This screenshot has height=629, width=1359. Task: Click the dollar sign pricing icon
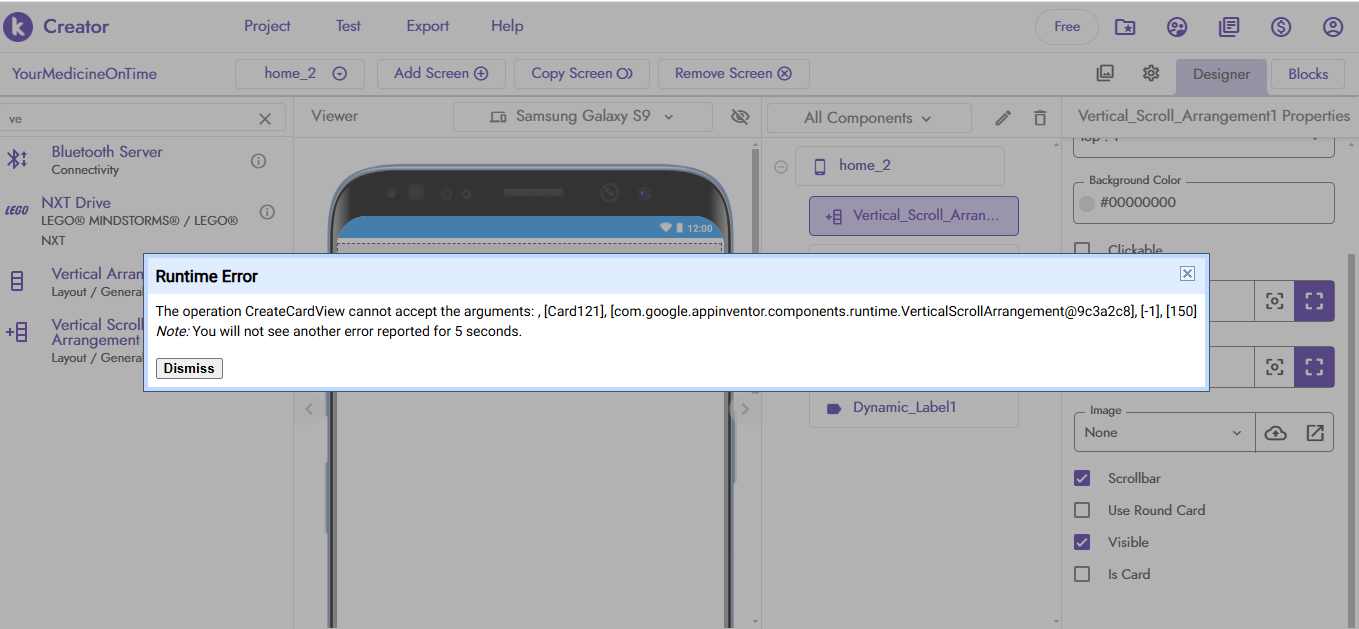tap(1281, 27)
